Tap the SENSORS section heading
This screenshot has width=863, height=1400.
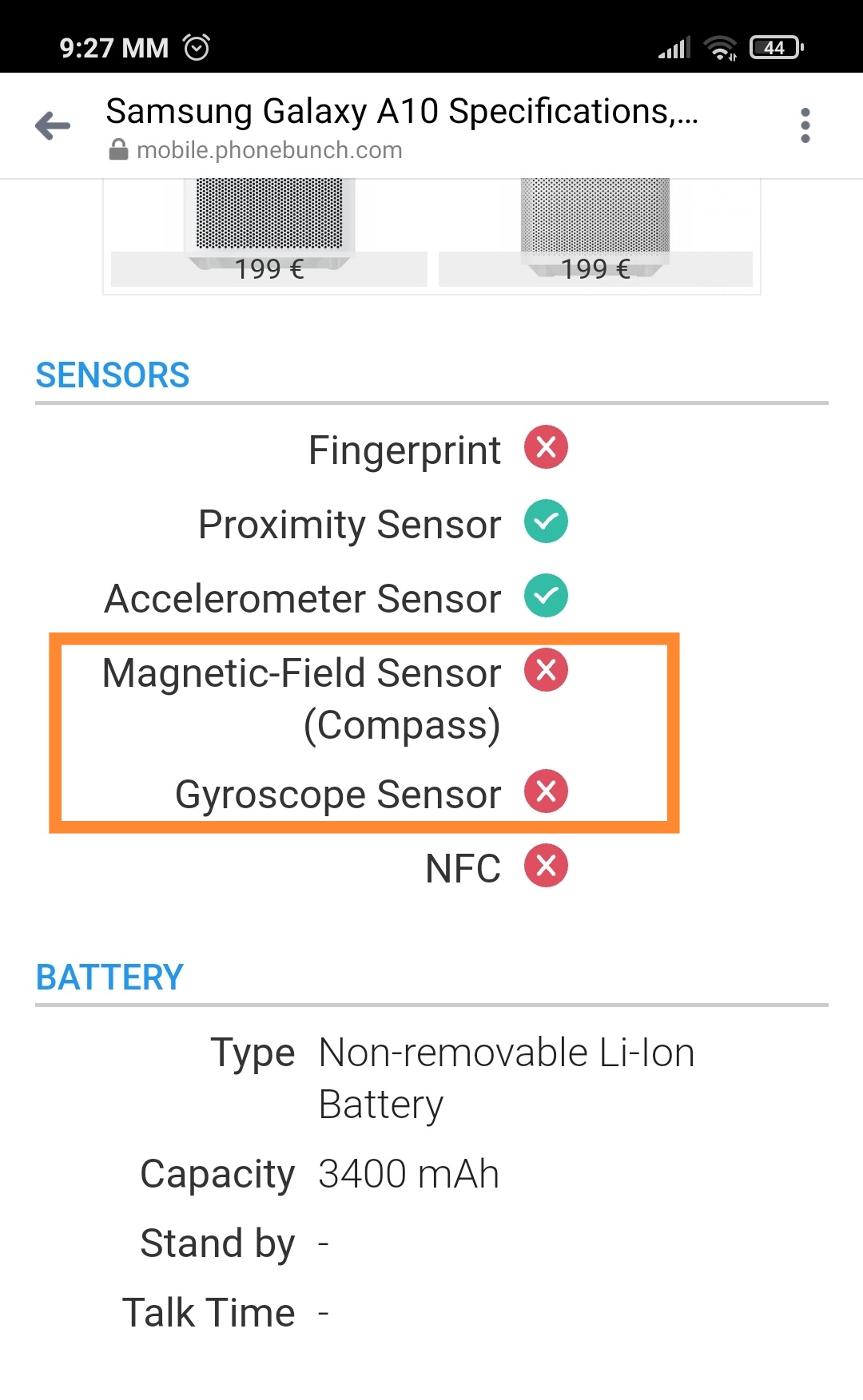point(113,375)
